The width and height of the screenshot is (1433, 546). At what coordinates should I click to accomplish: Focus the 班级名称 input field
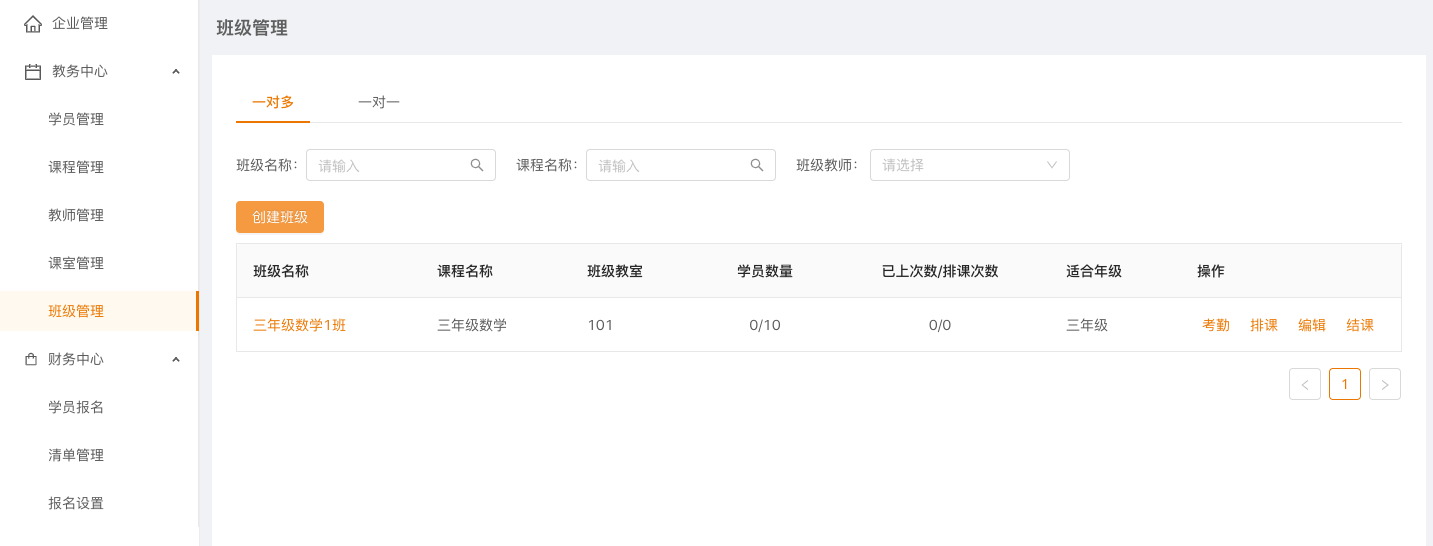[390, 165]
